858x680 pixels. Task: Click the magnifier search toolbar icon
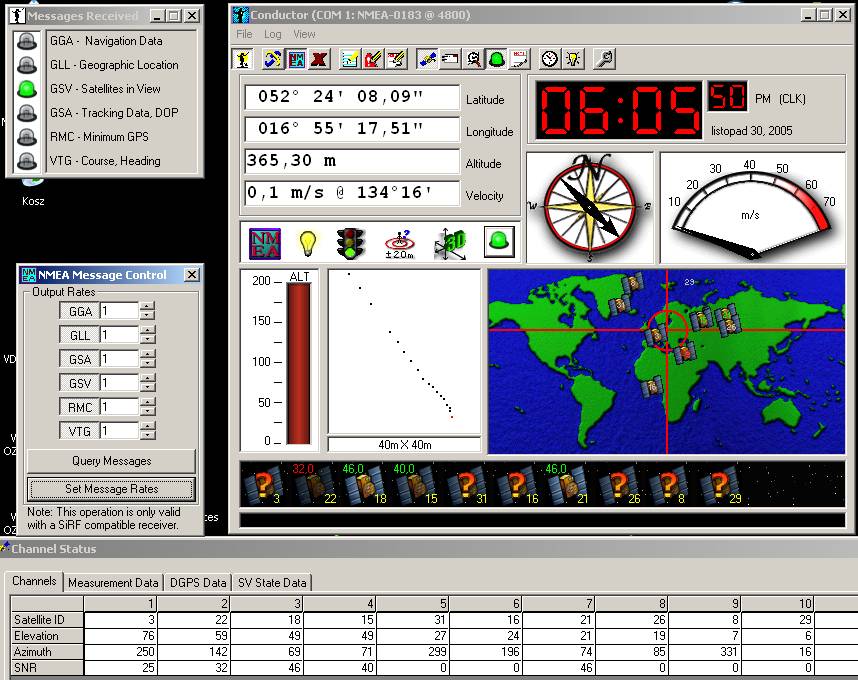point(473,59)
